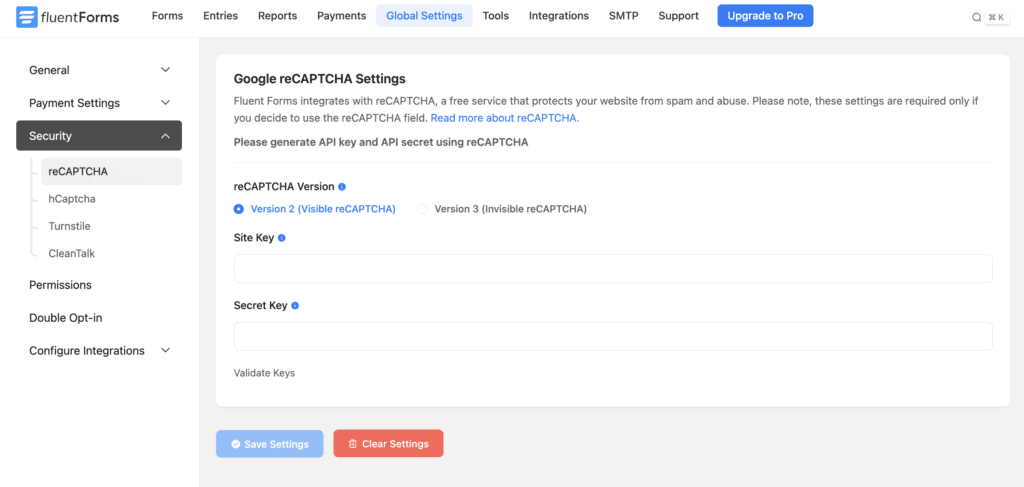This screenshot has width=1024, height=487.
Task: Click info icon beside Secret Key
Action: [x=295, y=306]
